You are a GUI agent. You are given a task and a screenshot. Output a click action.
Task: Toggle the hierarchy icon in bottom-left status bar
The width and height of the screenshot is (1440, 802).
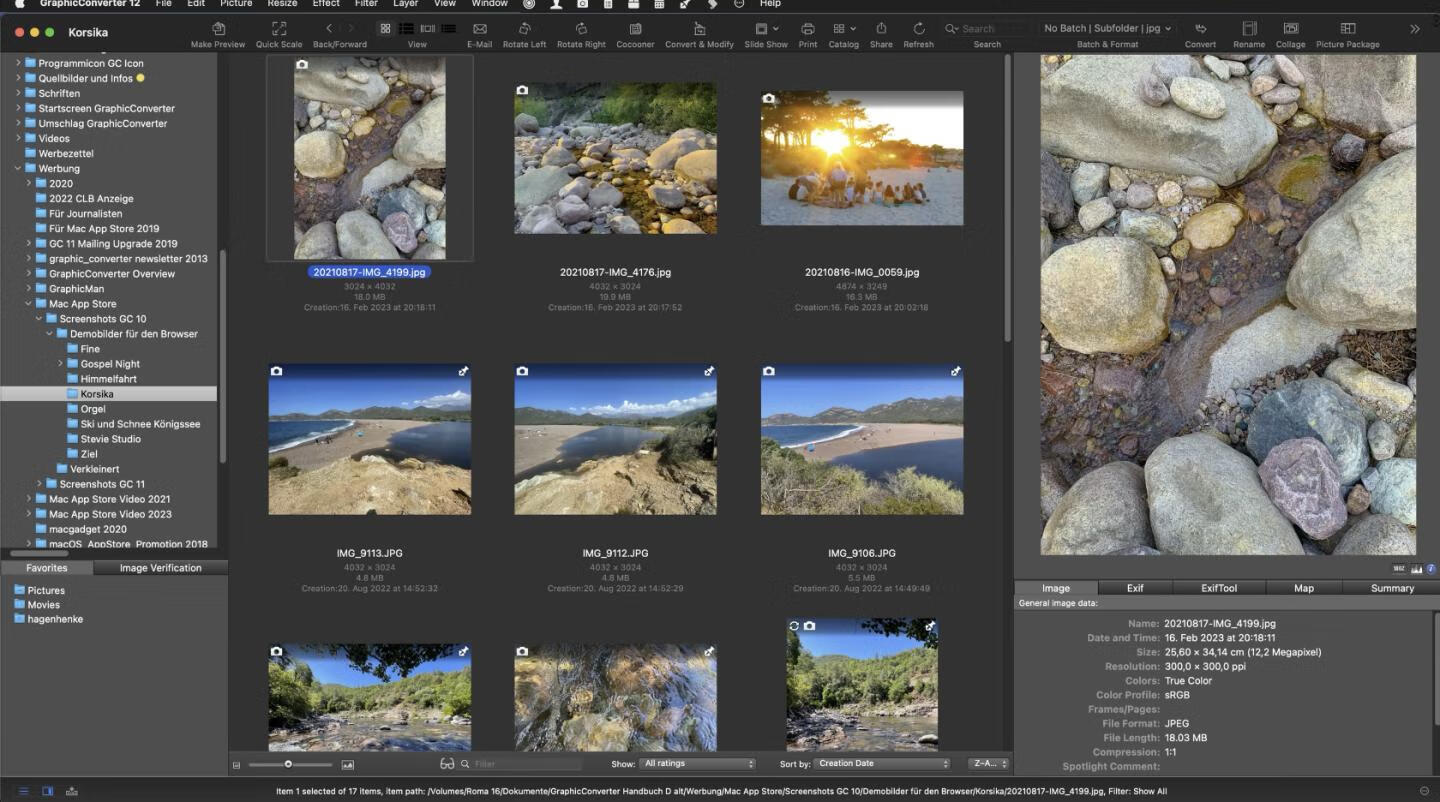(72, 791)
